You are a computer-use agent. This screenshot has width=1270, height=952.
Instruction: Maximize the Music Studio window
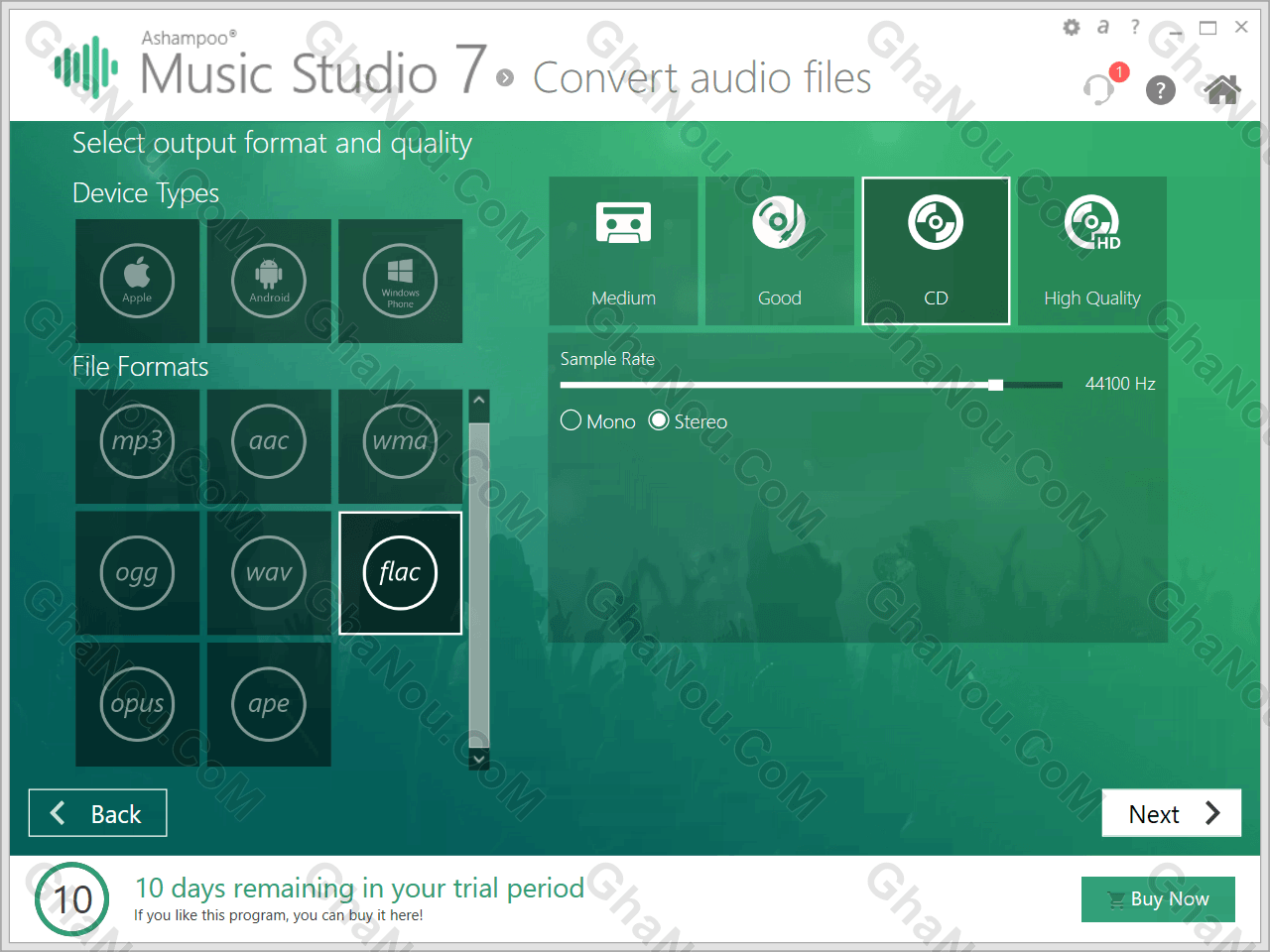[x=1207, y=28]
